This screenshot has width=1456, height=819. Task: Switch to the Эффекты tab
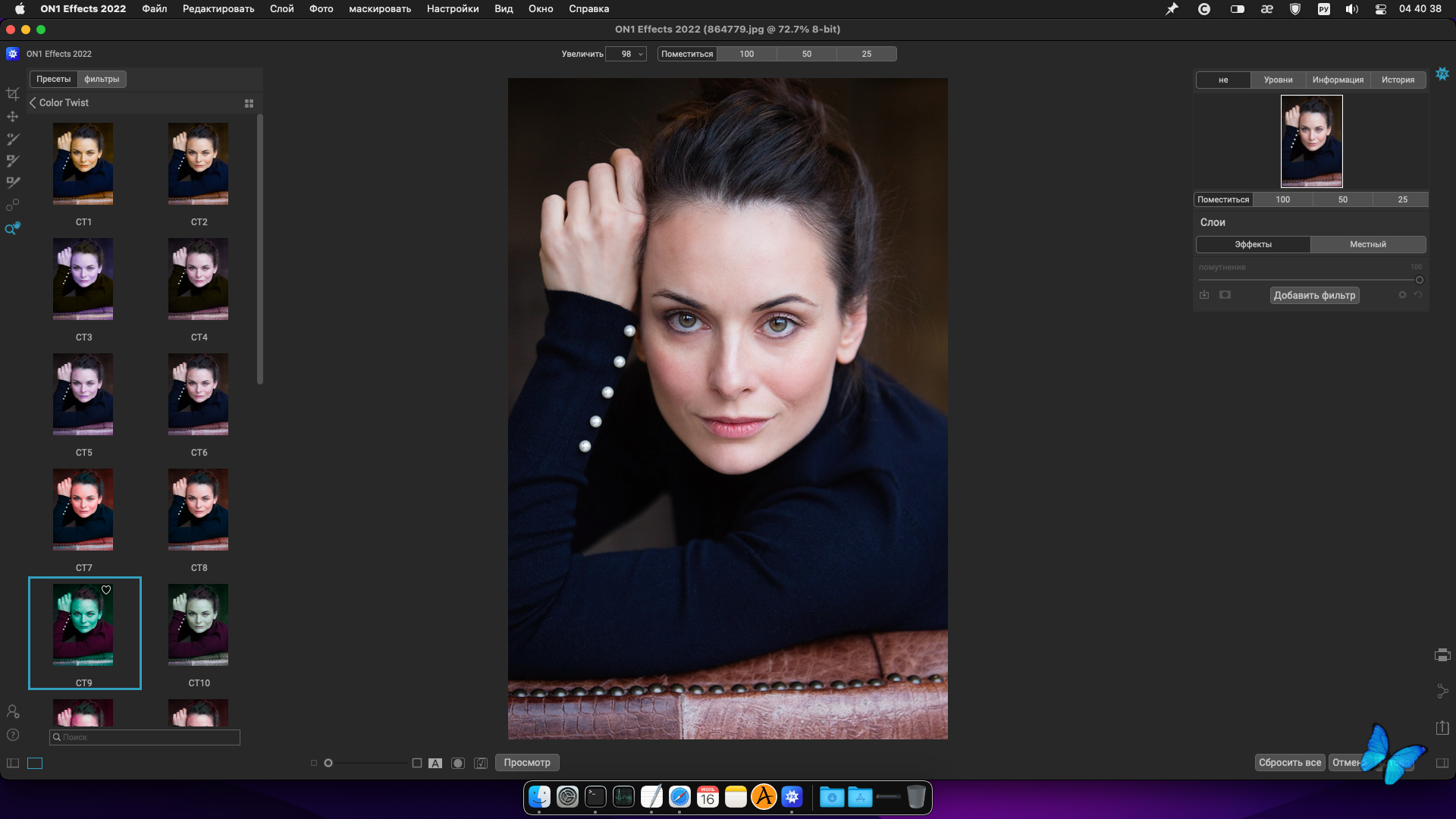(1253, 244)
